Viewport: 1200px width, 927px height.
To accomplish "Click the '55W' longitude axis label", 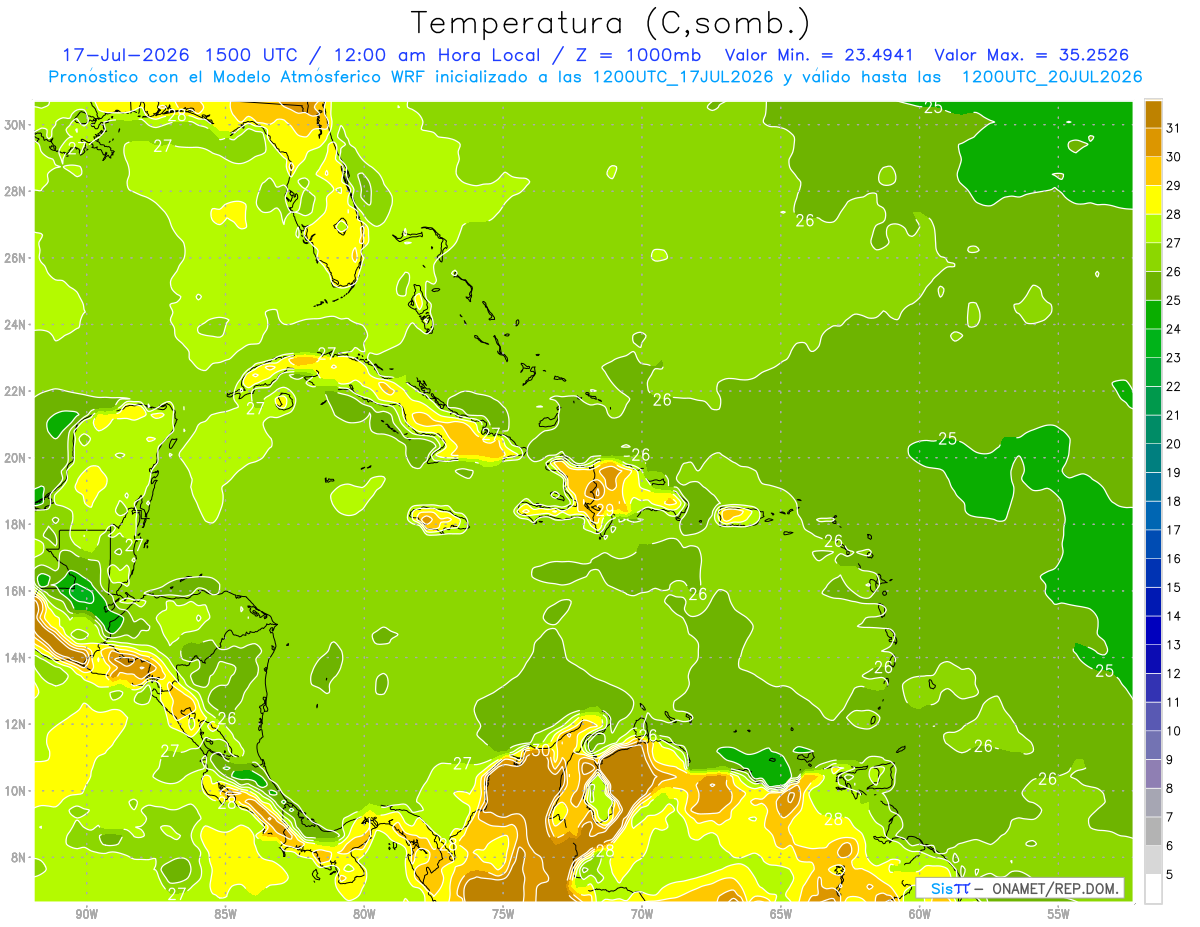I will (1059, 914).
